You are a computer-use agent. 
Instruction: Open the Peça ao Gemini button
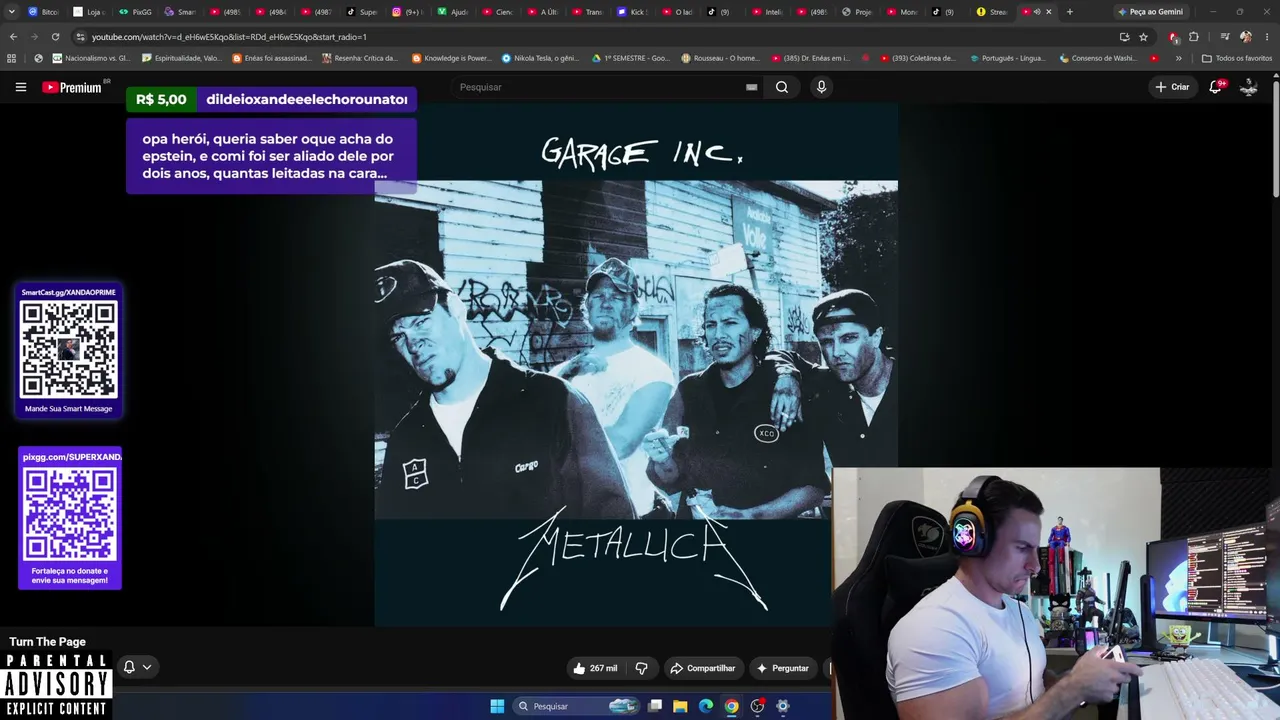pyautogui.click(x=1151, y=12)
